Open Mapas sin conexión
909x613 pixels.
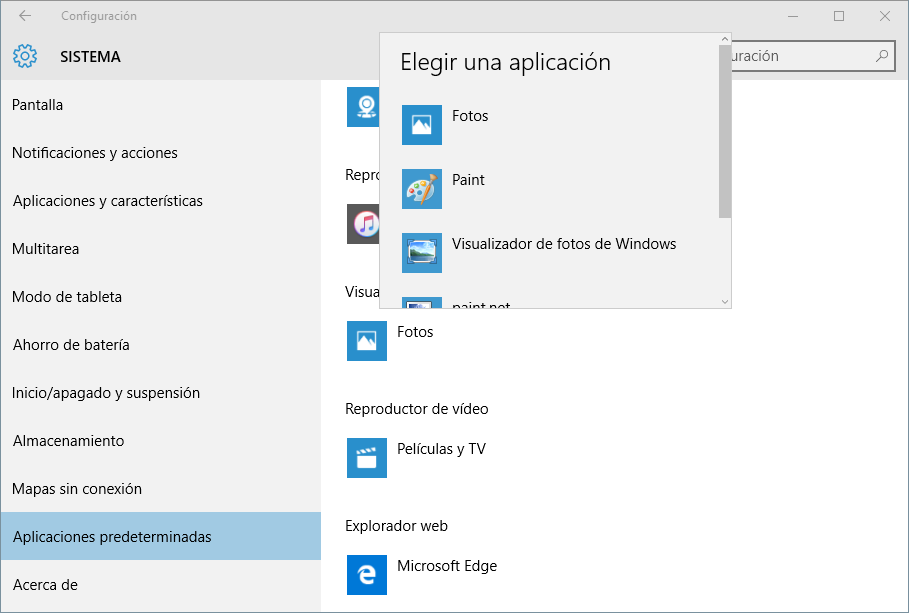click(x=161, y=489)
